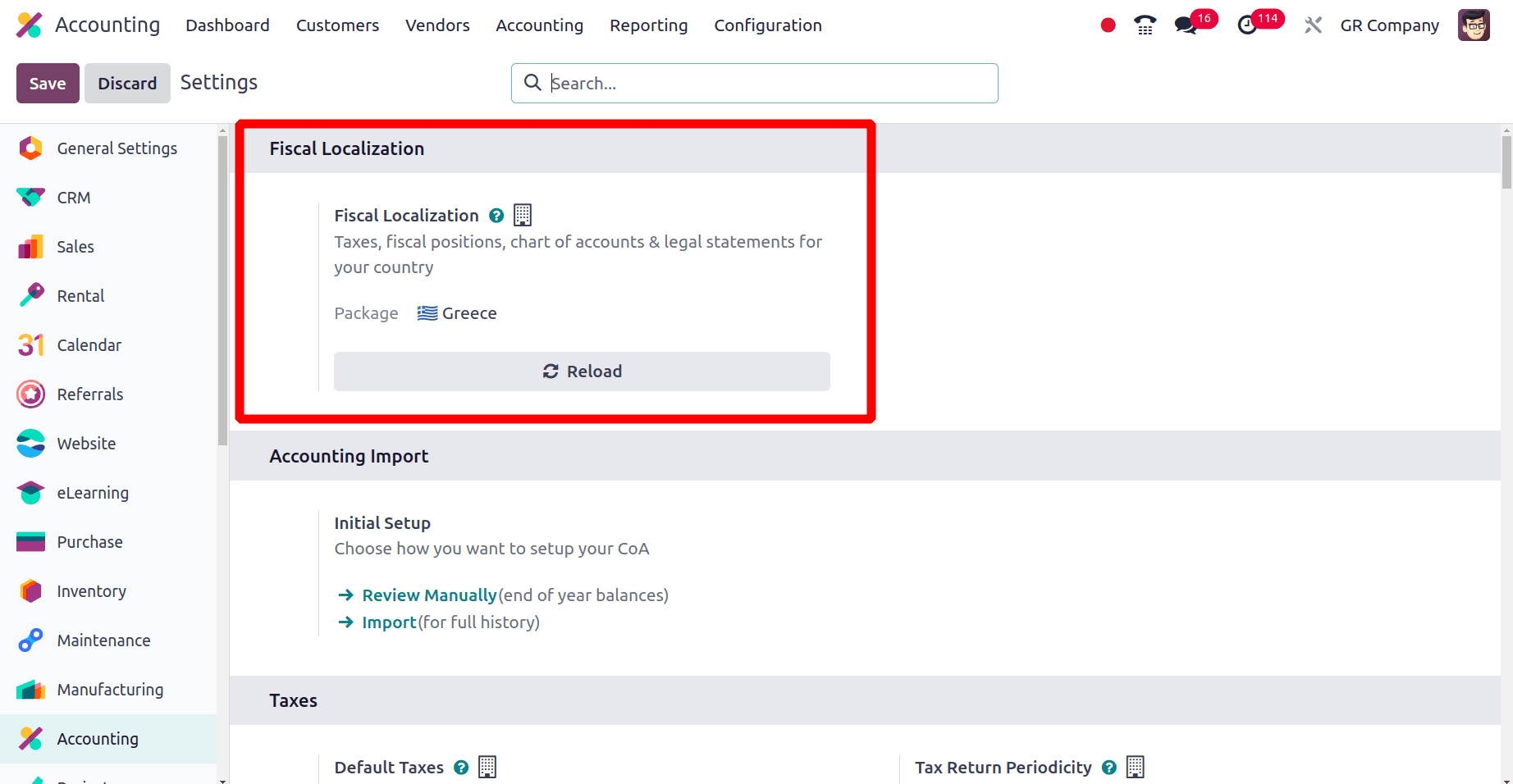Open General Settings in sidebar
Viewport: 1513px width, 784px height.
point(108,148)
